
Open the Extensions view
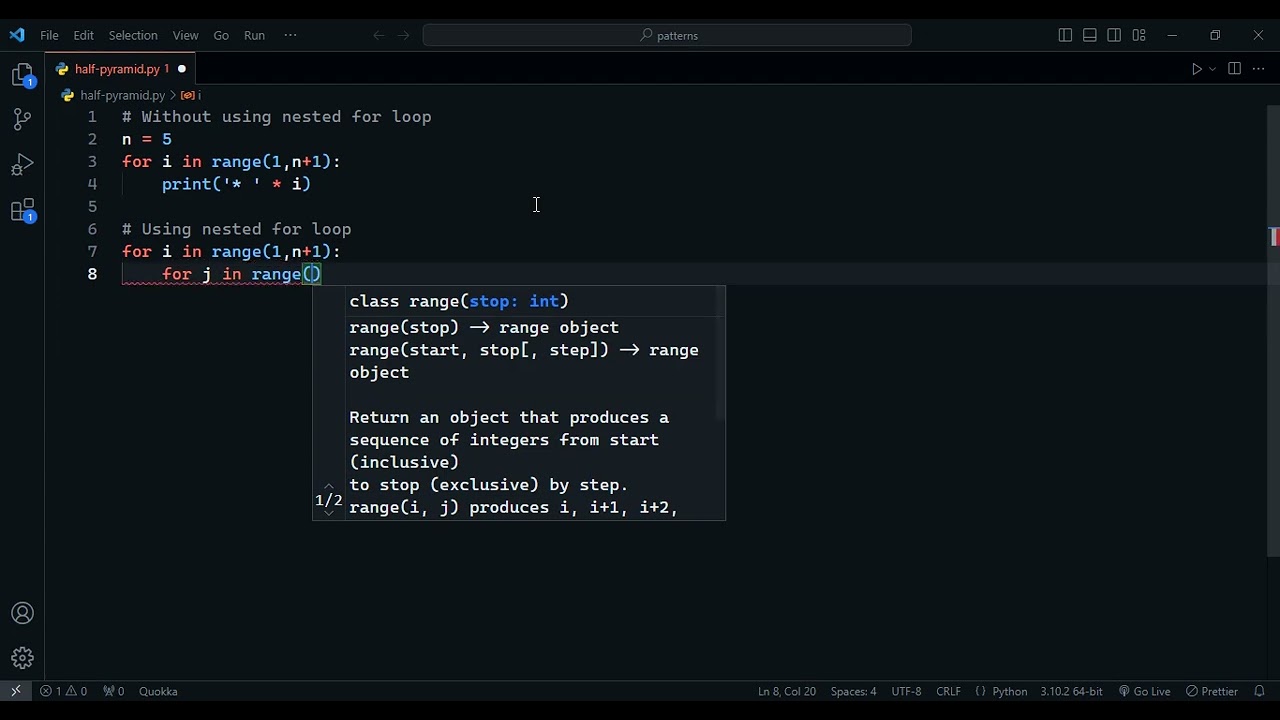22,210
